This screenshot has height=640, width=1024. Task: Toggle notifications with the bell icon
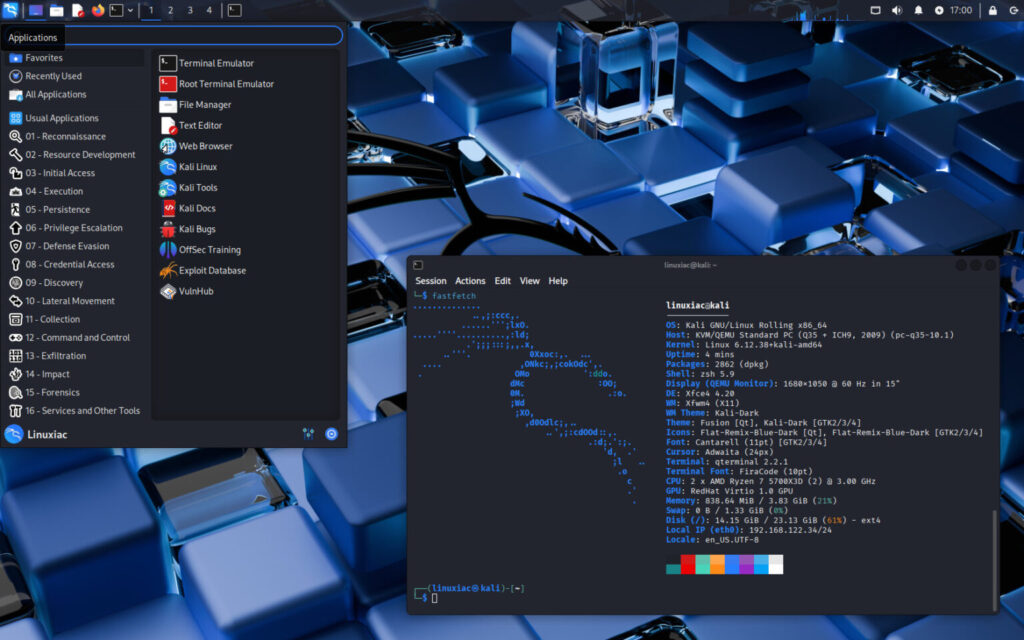[919, 10]
